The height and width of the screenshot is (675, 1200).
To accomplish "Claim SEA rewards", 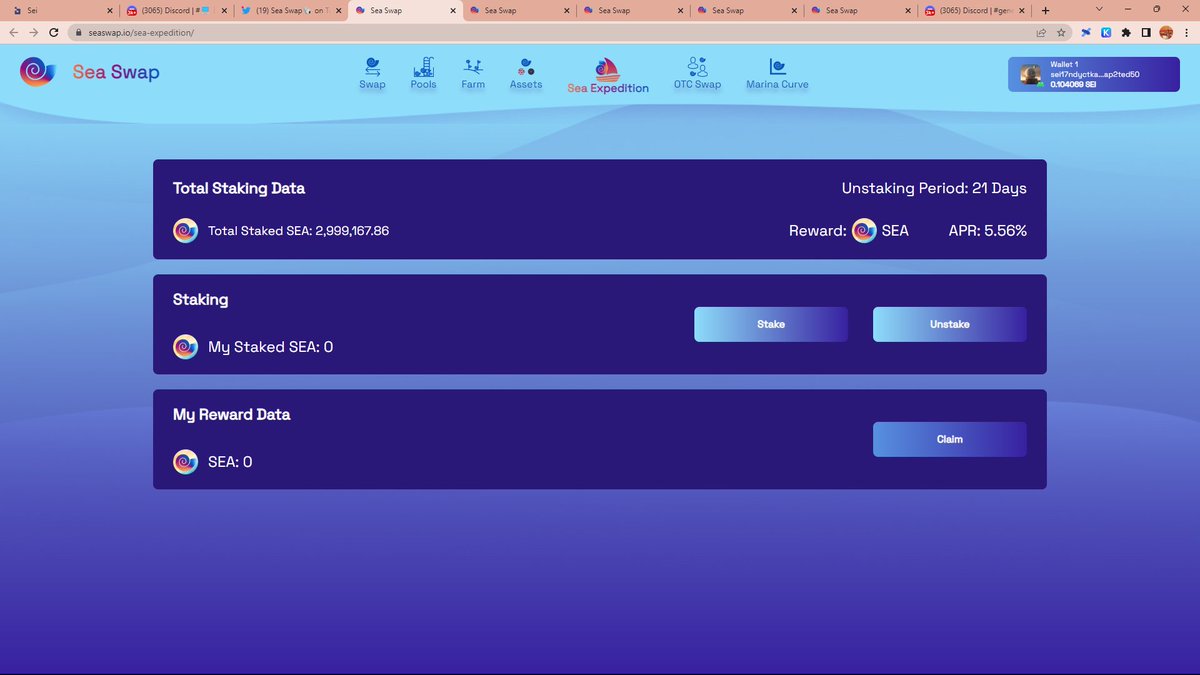I will coord(950,439).
